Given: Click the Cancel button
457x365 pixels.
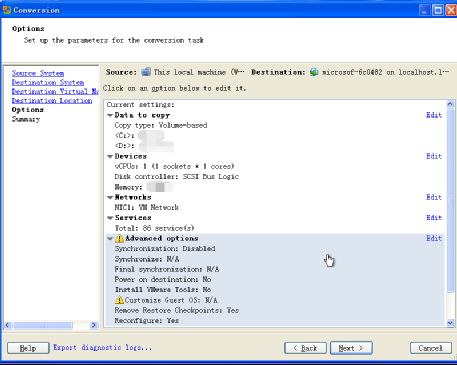Looking at the screenshot, I should pyautogui.click(x=431, y=348).
